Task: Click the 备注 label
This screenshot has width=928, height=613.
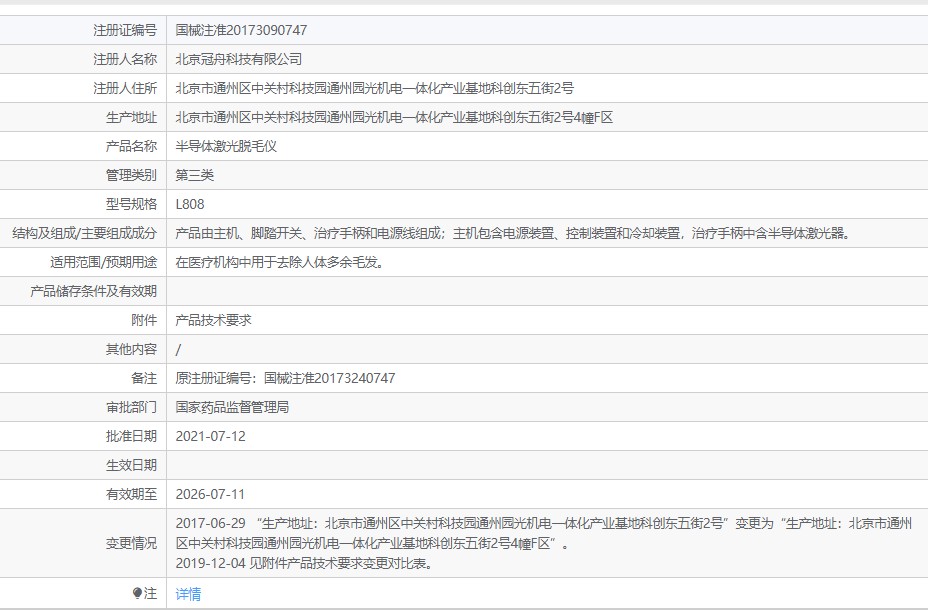Action: [144, 378]
